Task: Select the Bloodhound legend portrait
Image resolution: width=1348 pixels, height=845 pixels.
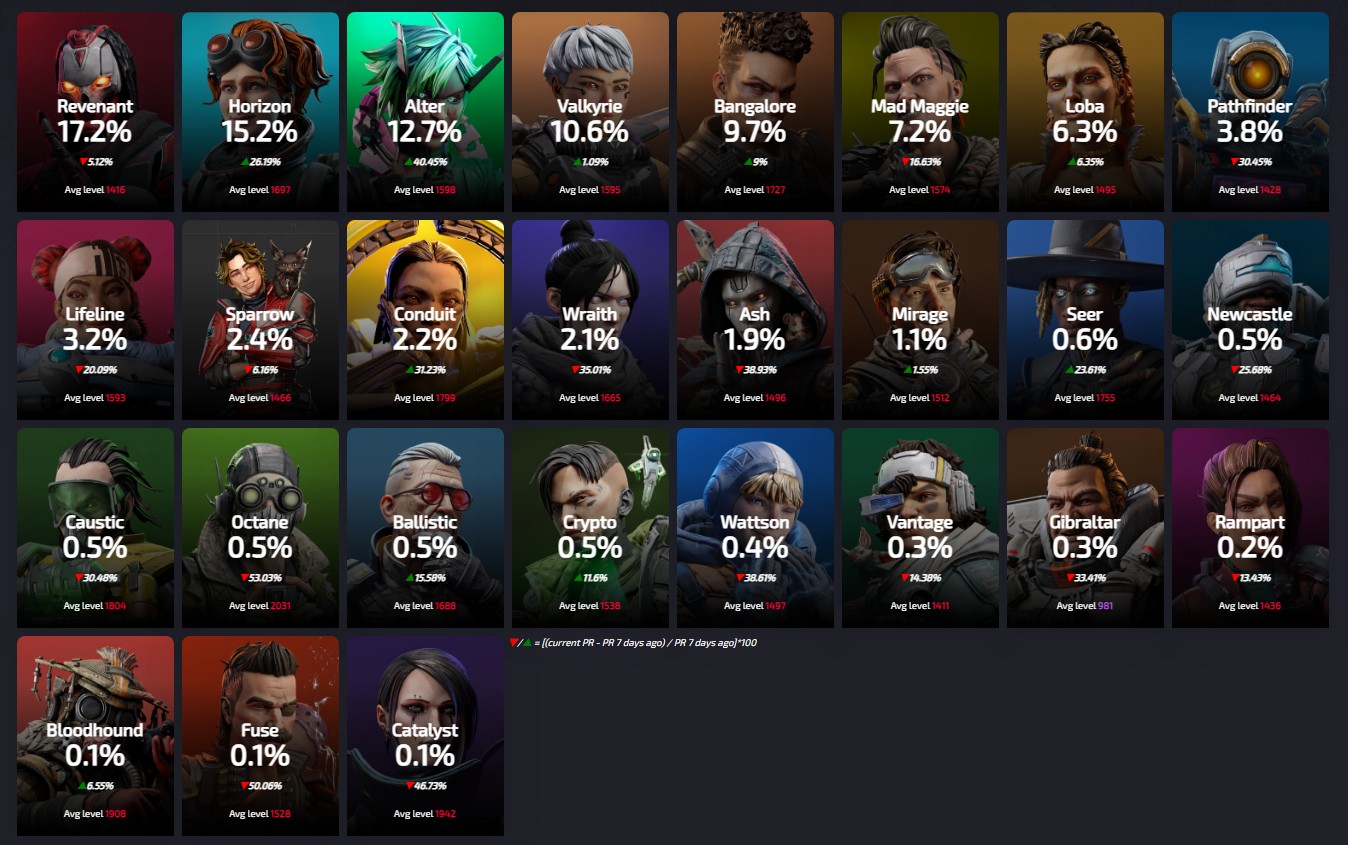Action: point(95,736)
